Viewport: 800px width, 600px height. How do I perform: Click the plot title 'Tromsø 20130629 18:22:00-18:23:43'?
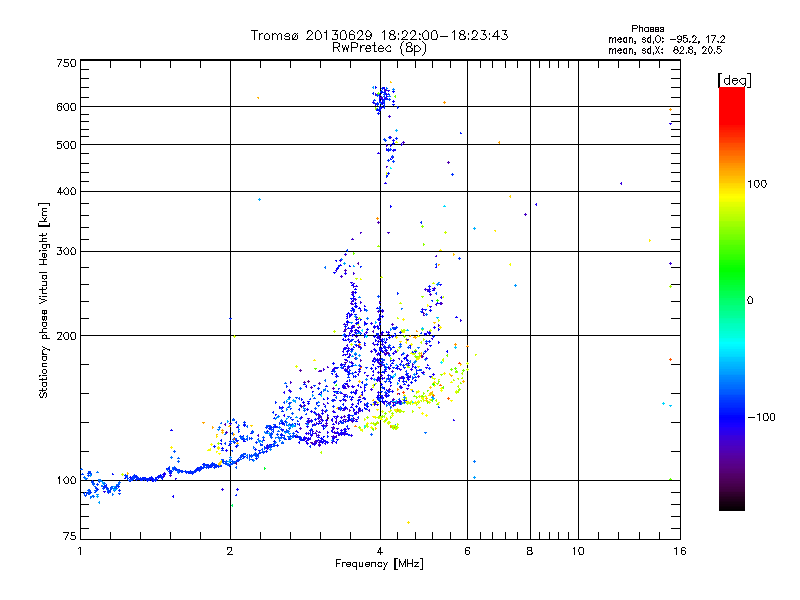[379, 35]
